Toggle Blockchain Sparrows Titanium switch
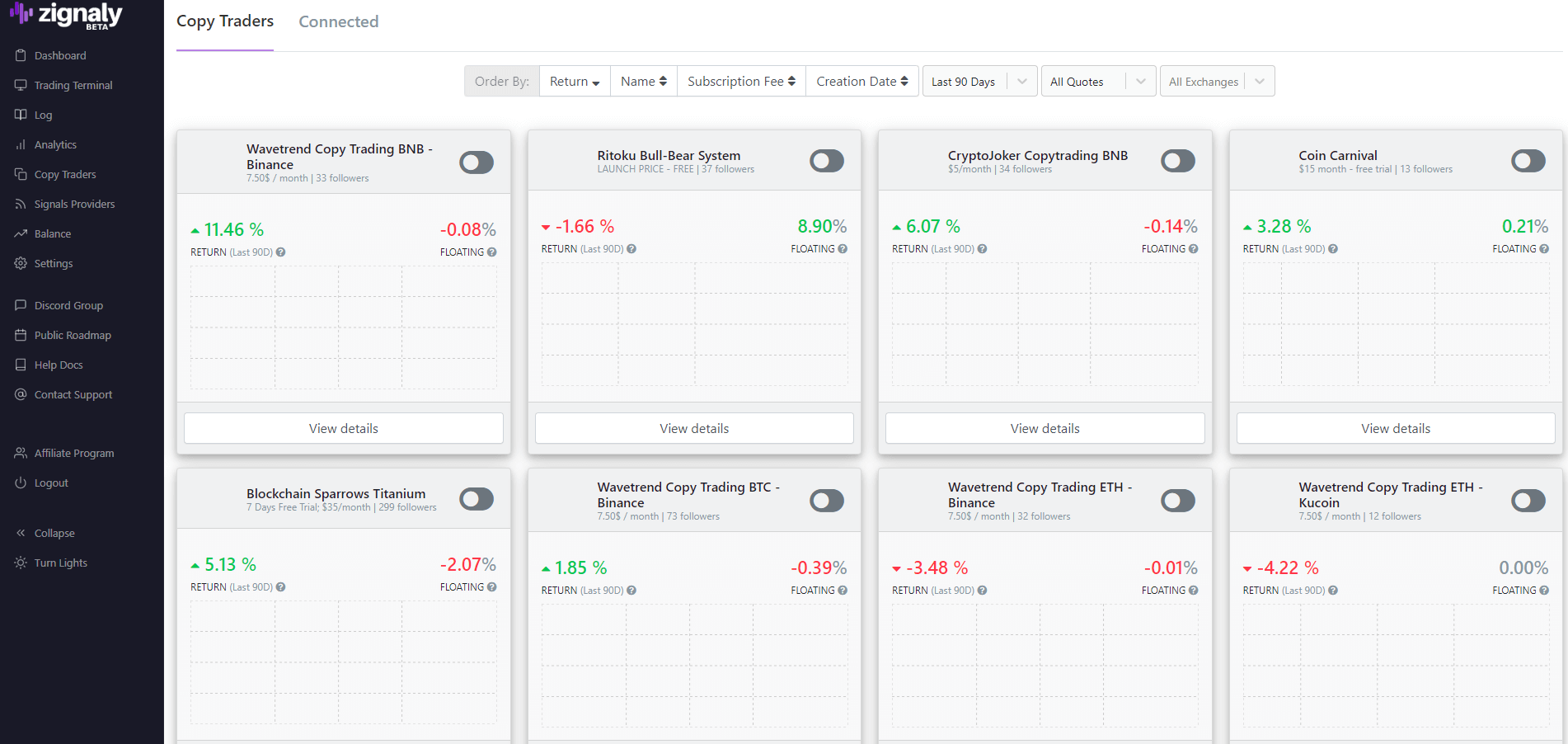 pos(477,499)
